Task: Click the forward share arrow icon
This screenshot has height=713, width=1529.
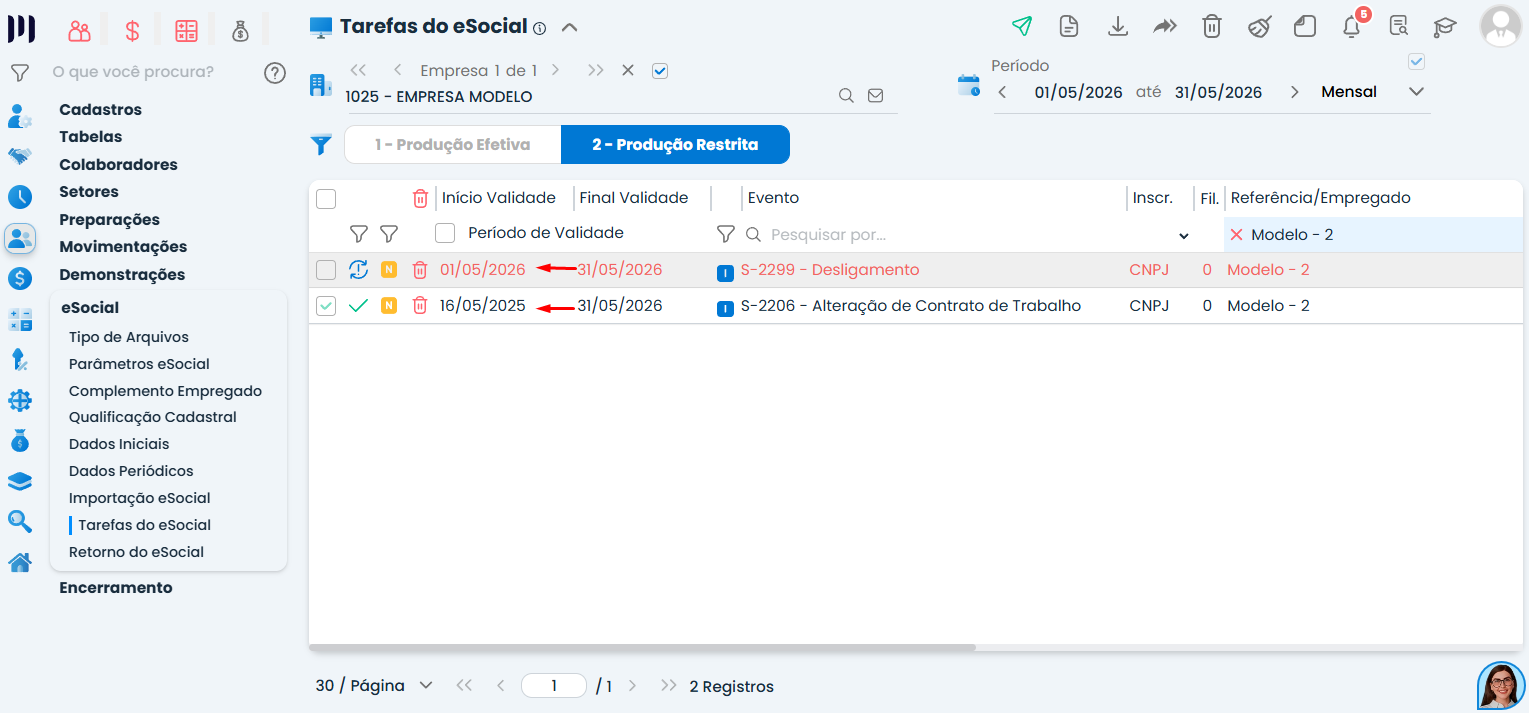Action: point(1165,27)
